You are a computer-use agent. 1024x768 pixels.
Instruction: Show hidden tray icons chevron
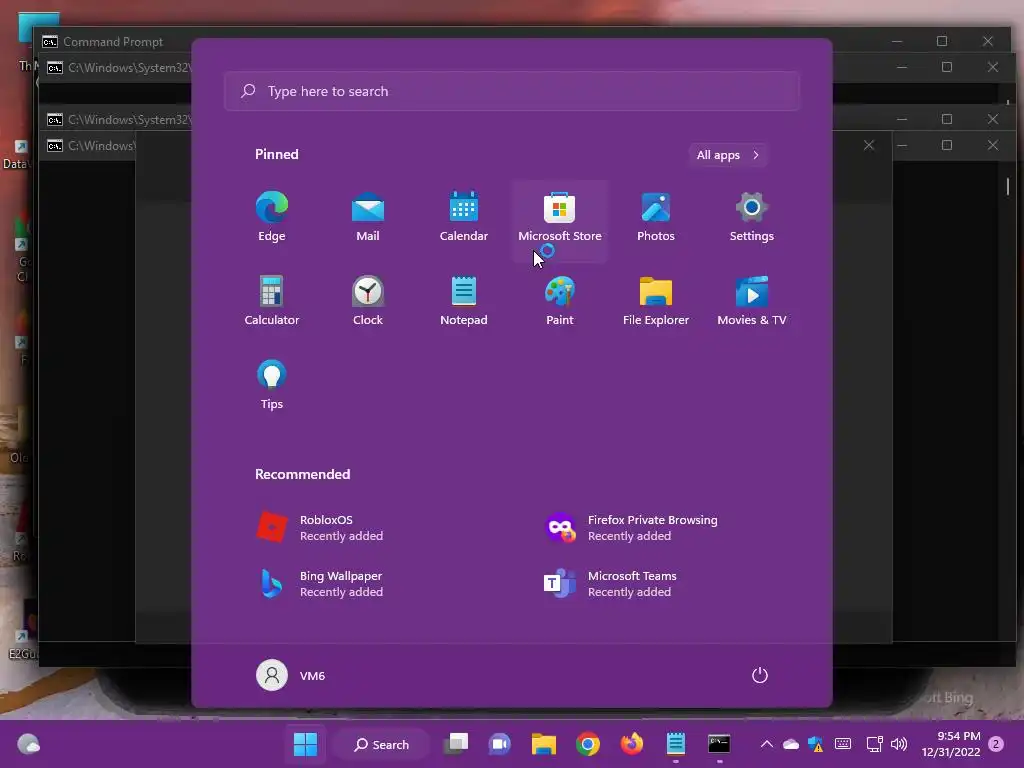[x=767, y=744]
